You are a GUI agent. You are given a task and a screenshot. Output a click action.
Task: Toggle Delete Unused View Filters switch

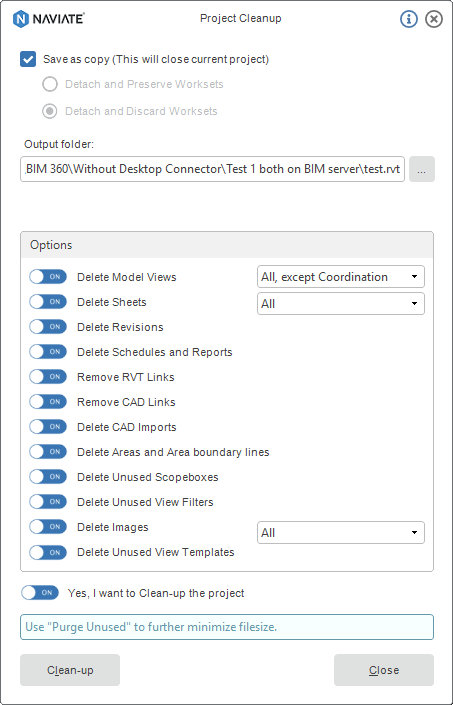pos(48,501)
